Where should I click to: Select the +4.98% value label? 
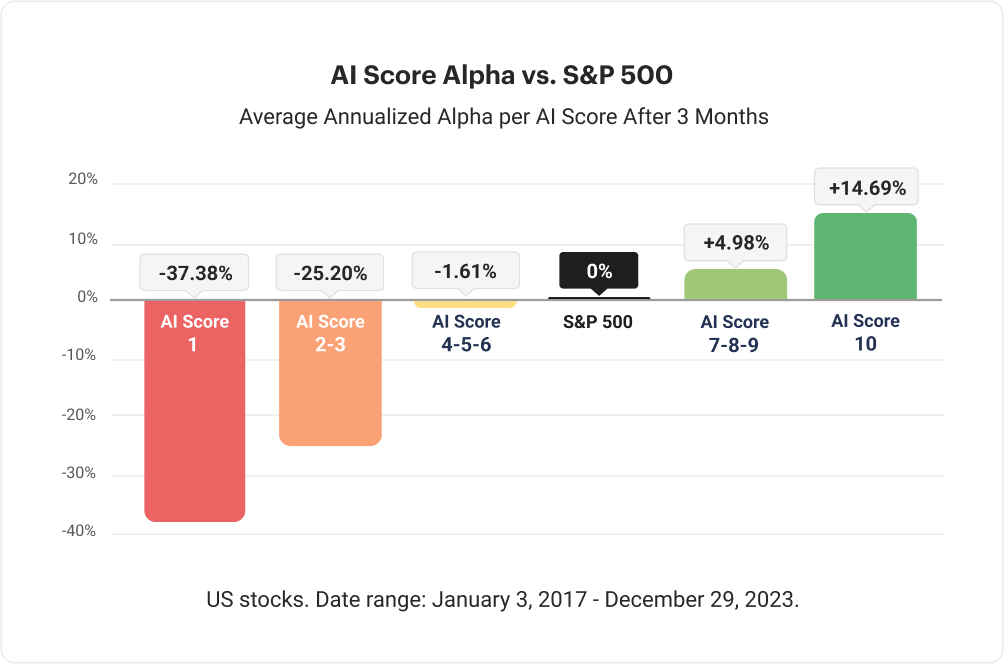tap(735, 242)
